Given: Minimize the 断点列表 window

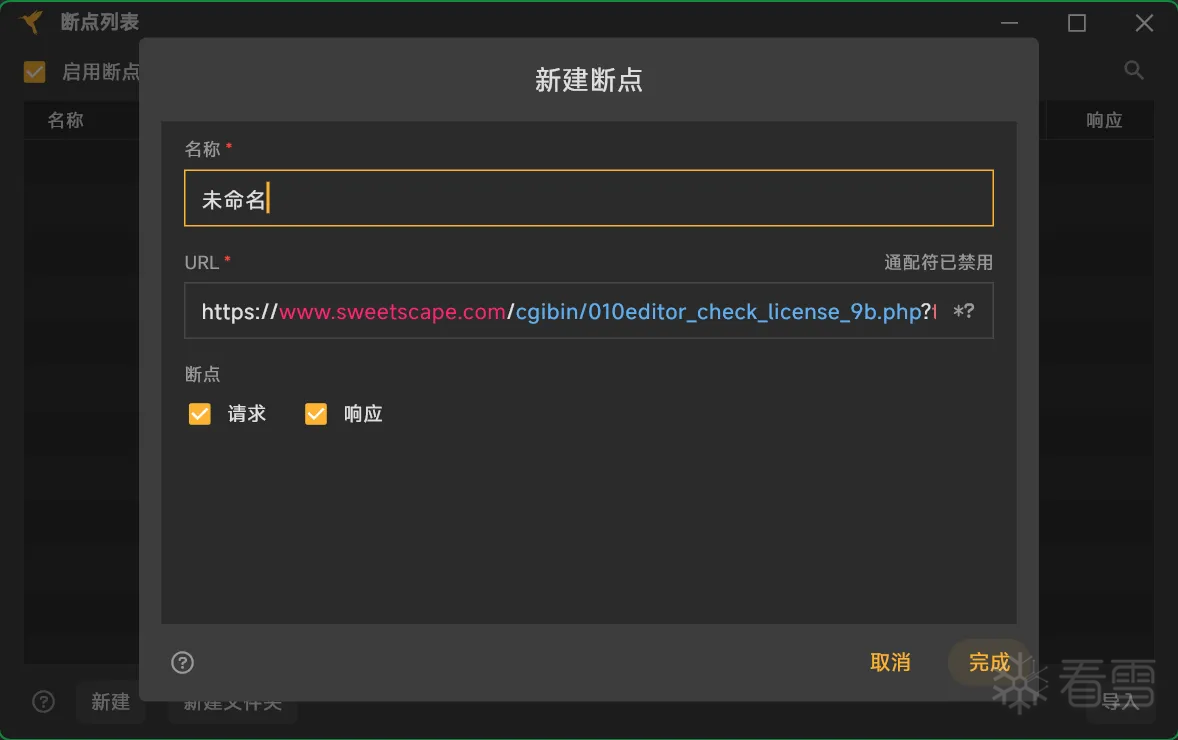Looking at the screenshot, I should pyautogui.click(x=1009, y=22).
